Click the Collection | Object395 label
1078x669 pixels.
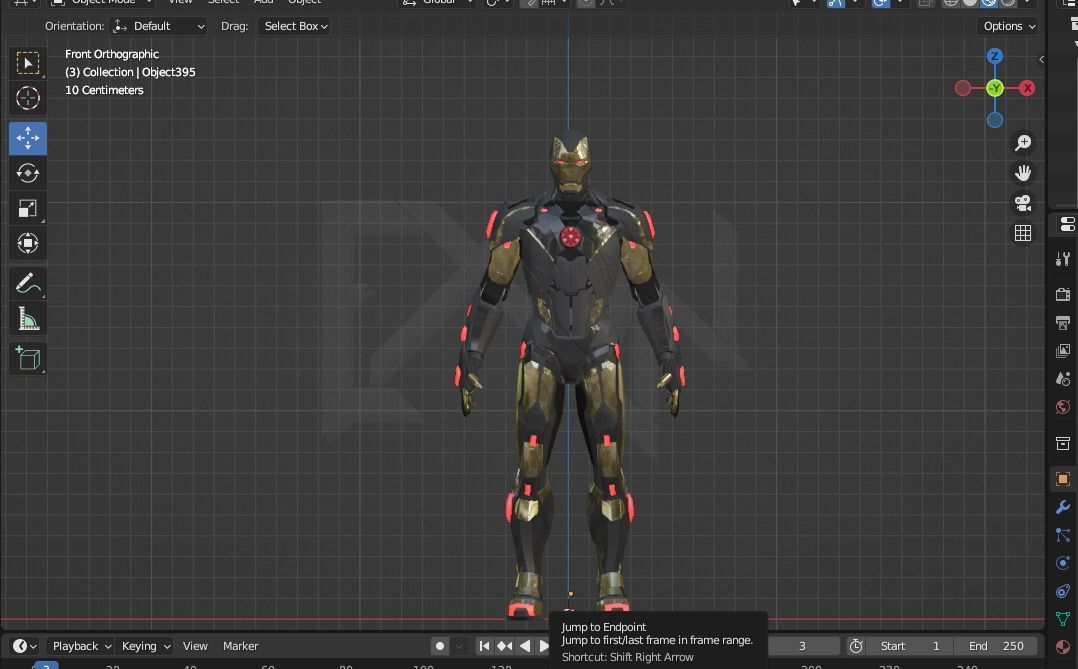[x=130, y=72]
